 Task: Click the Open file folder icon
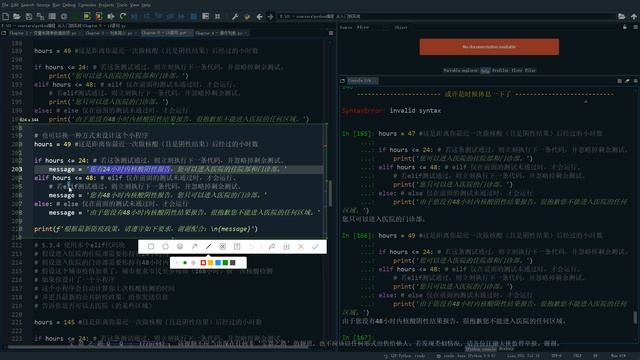pyautogui.click(x=17, y=16)
